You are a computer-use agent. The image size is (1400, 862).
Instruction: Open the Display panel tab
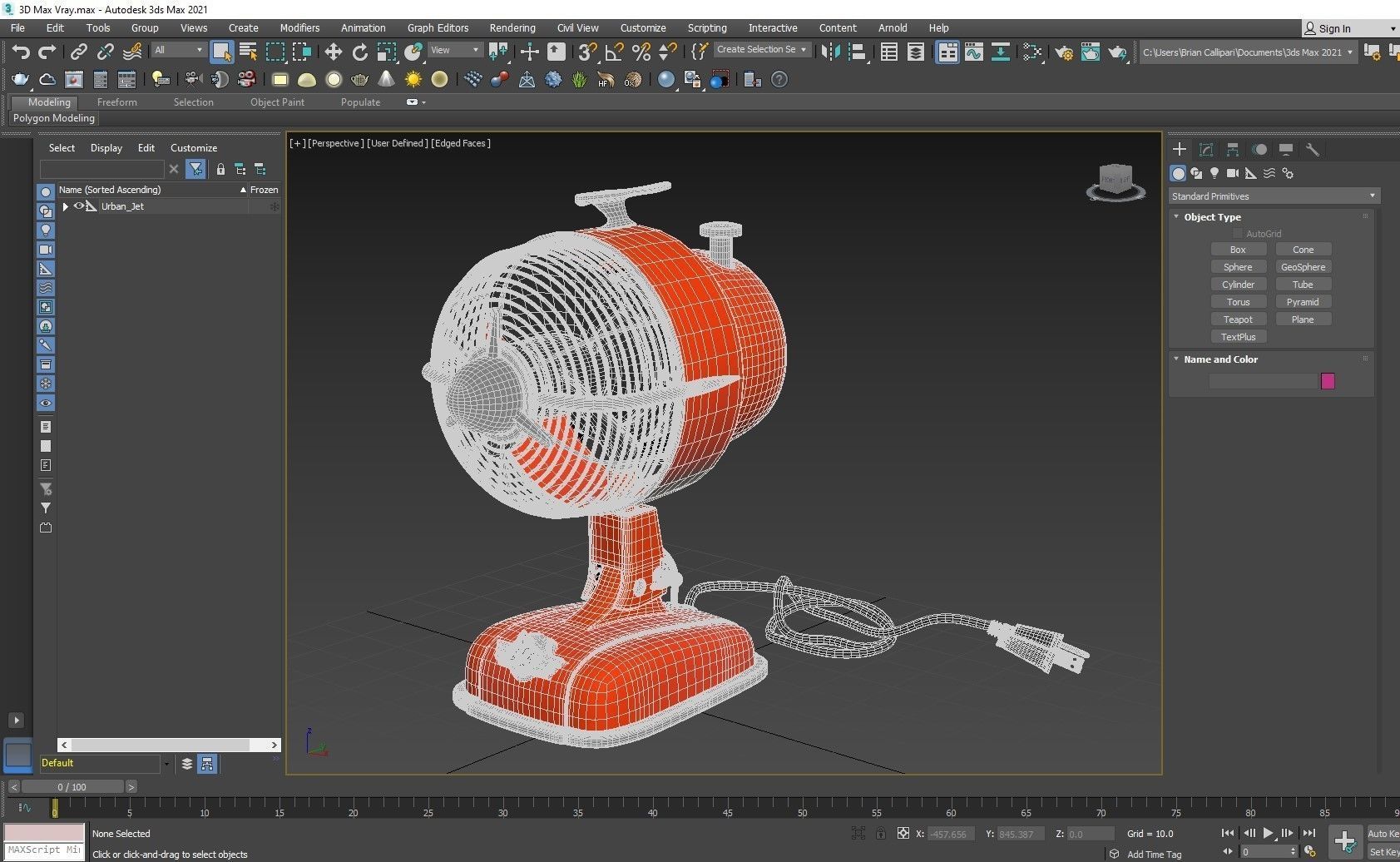tap(1286, 150)
